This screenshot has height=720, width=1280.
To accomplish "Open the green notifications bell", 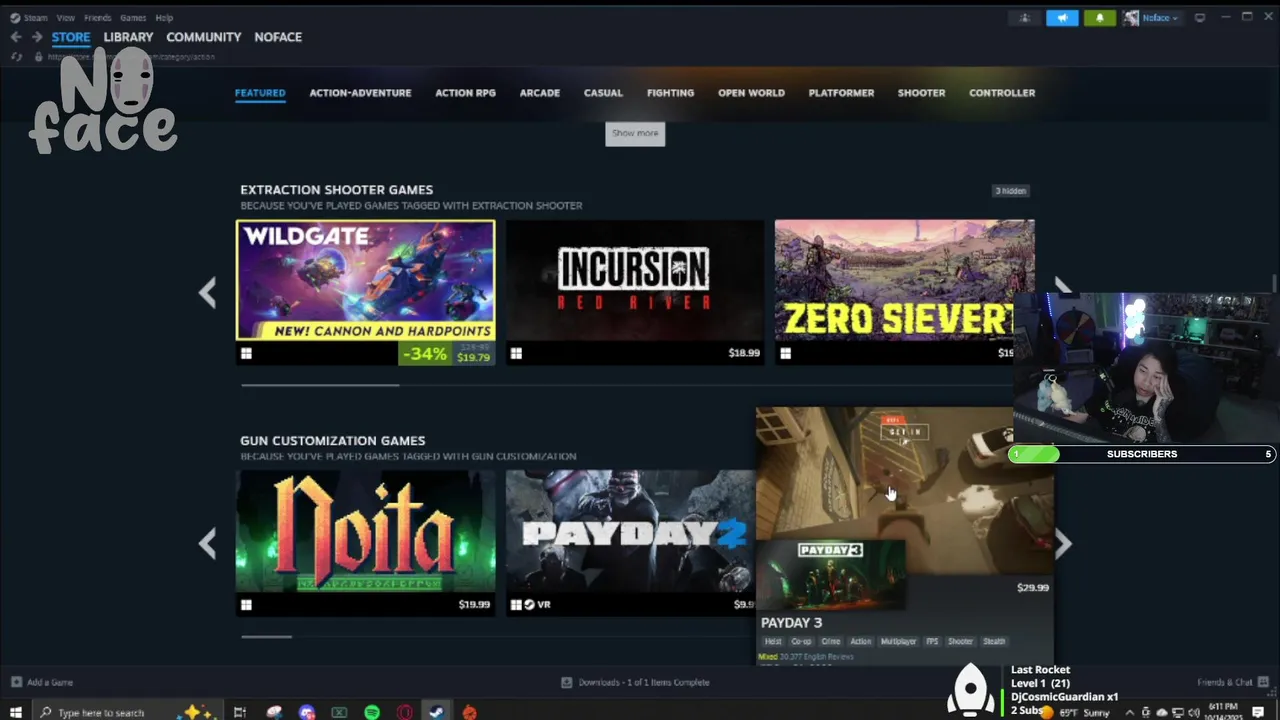I will (1100, 18).
